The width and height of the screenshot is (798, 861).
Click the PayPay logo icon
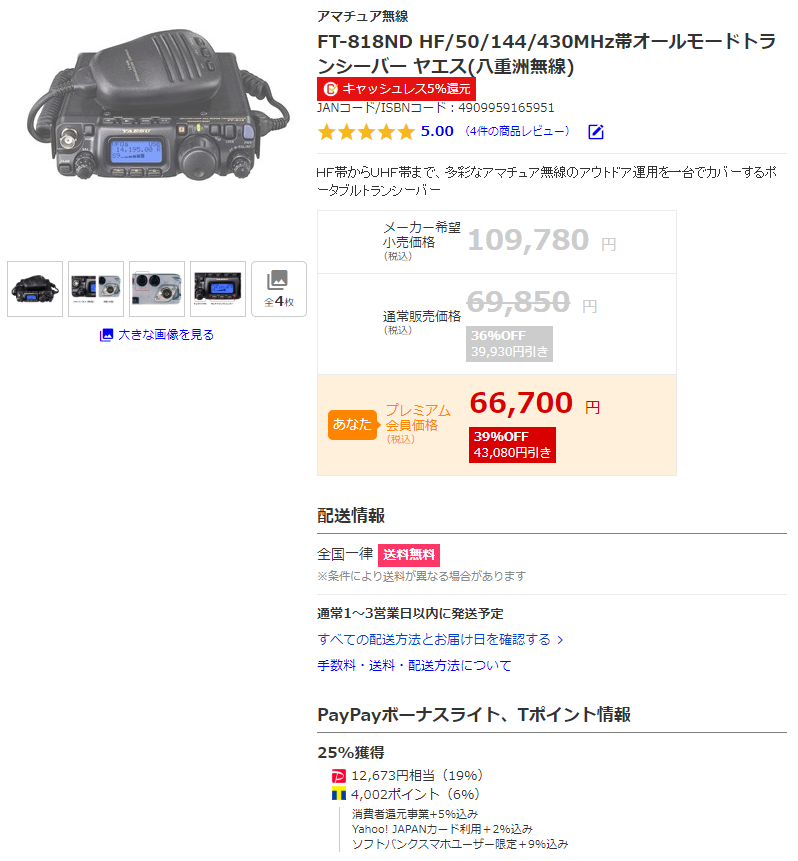(x=339, y=776)
